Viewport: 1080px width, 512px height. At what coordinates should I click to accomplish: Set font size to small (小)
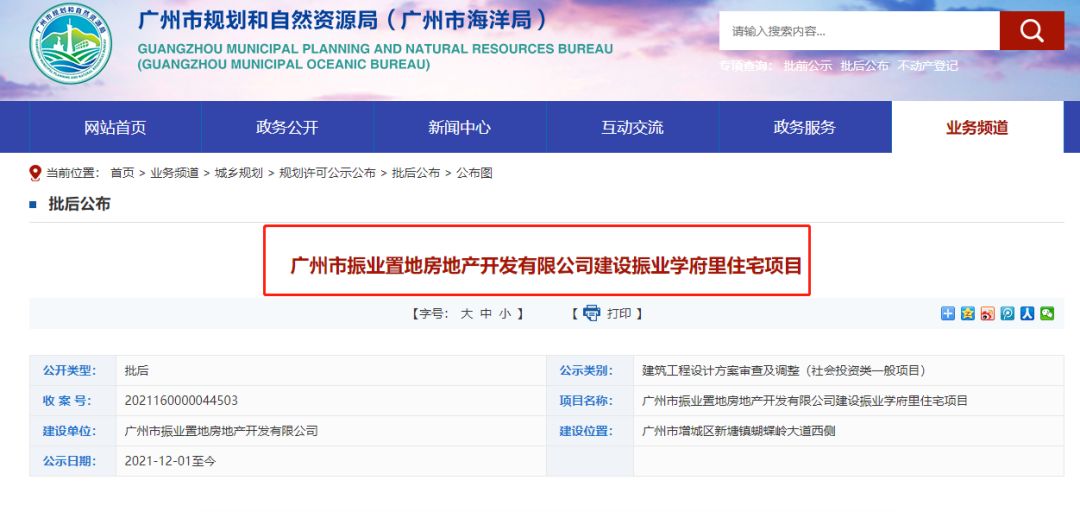pos(505,313)
